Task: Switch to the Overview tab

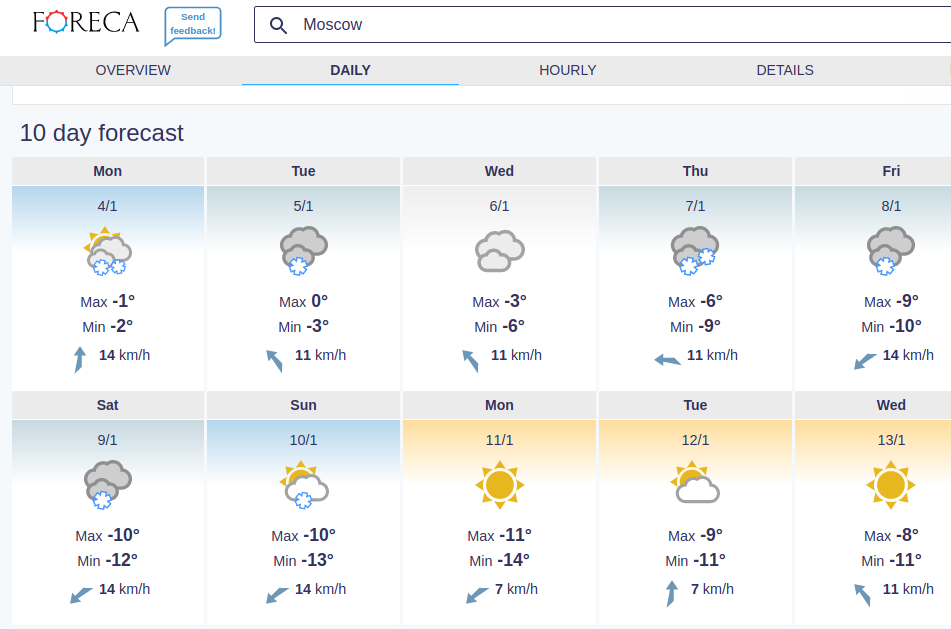Action: 133,70
